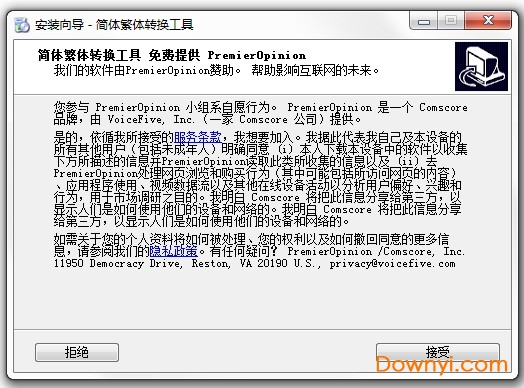524x388 pixels.
Task: Click the text VoiceFive, Inc.
Action: coord(151,119)
